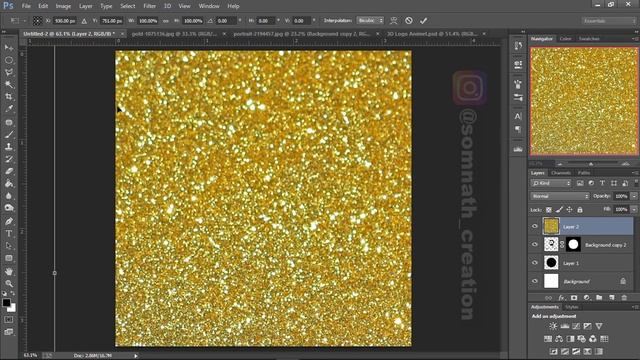
Task: Open the Filter menu
Action: click(149, 6)
